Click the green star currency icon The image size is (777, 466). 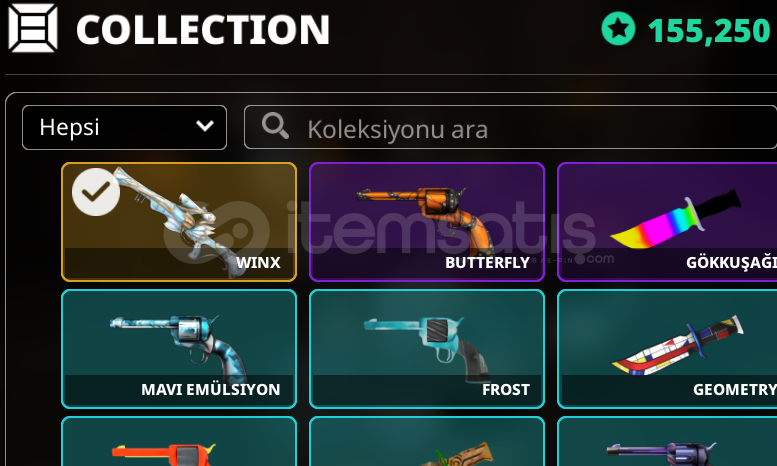pyautogui.click(x=618, y=29)
